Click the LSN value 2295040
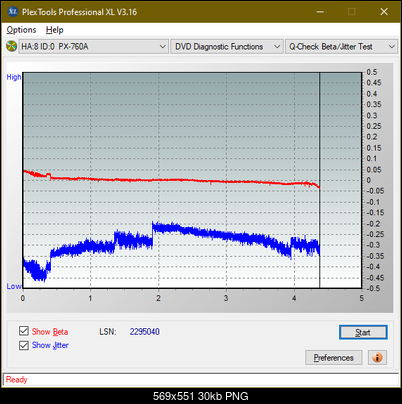 pos(145,332)
